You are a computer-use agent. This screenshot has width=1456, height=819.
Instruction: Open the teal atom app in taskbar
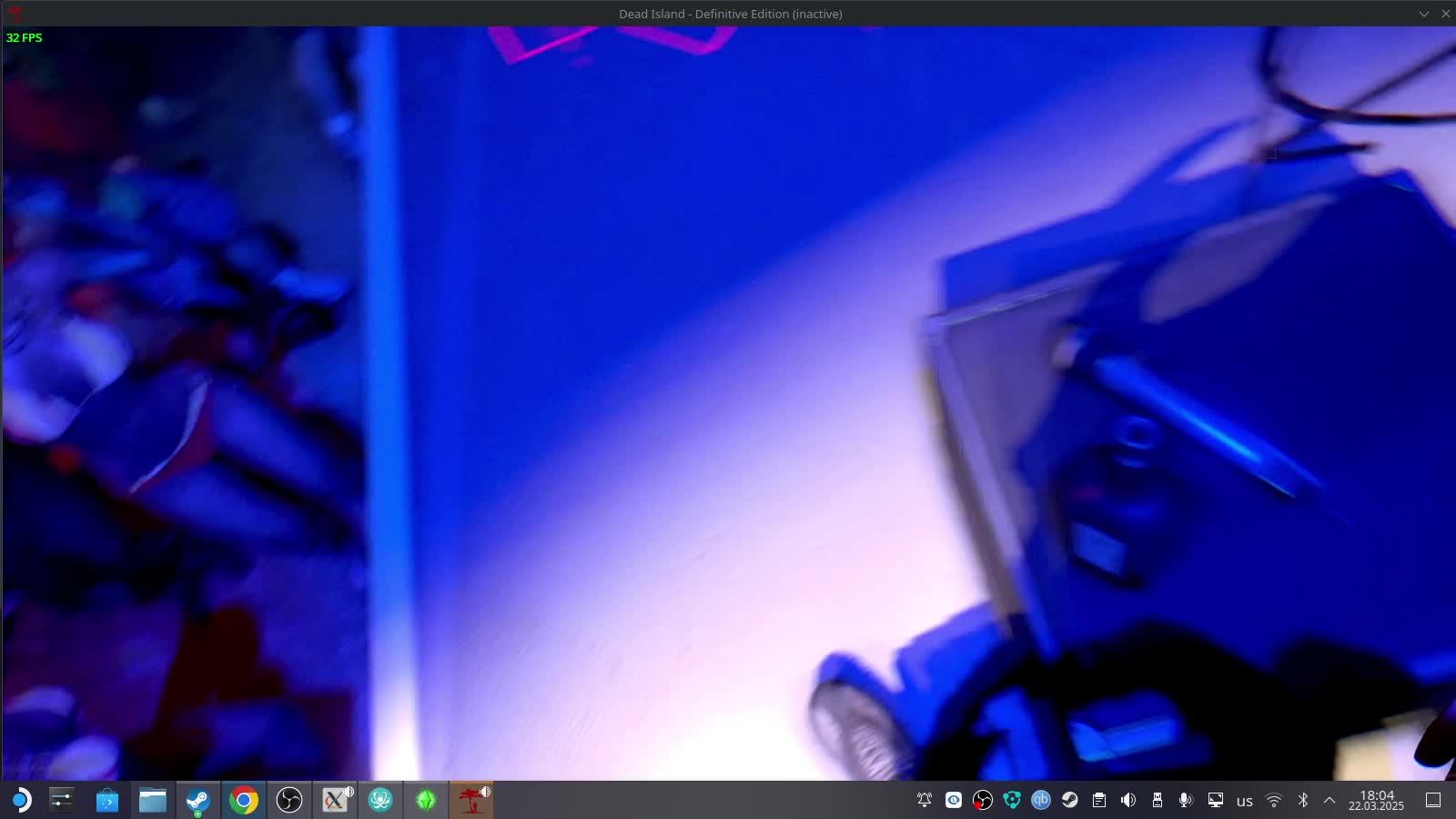pyautogui.click(x=380, y=801)
